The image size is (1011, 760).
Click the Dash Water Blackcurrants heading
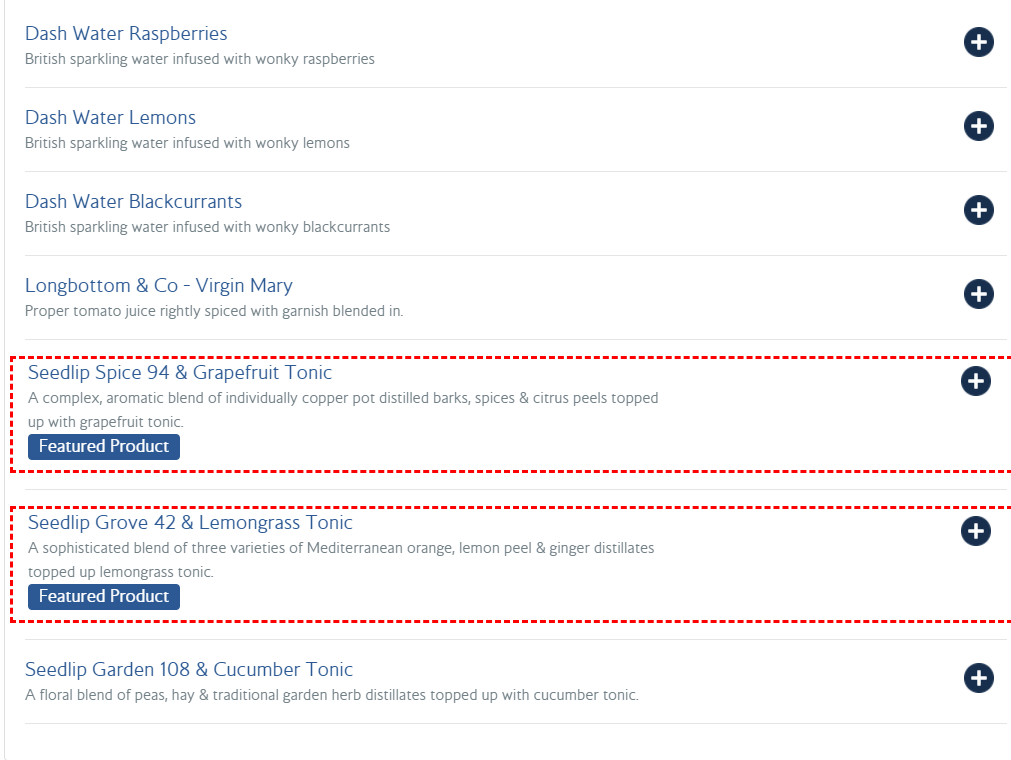pos(133,202)
